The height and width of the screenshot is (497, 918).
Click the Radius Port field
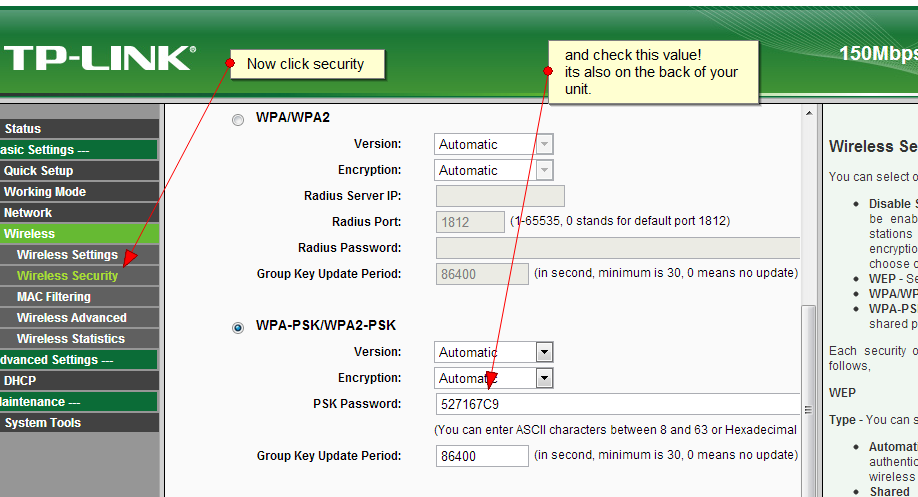(470, 222)
